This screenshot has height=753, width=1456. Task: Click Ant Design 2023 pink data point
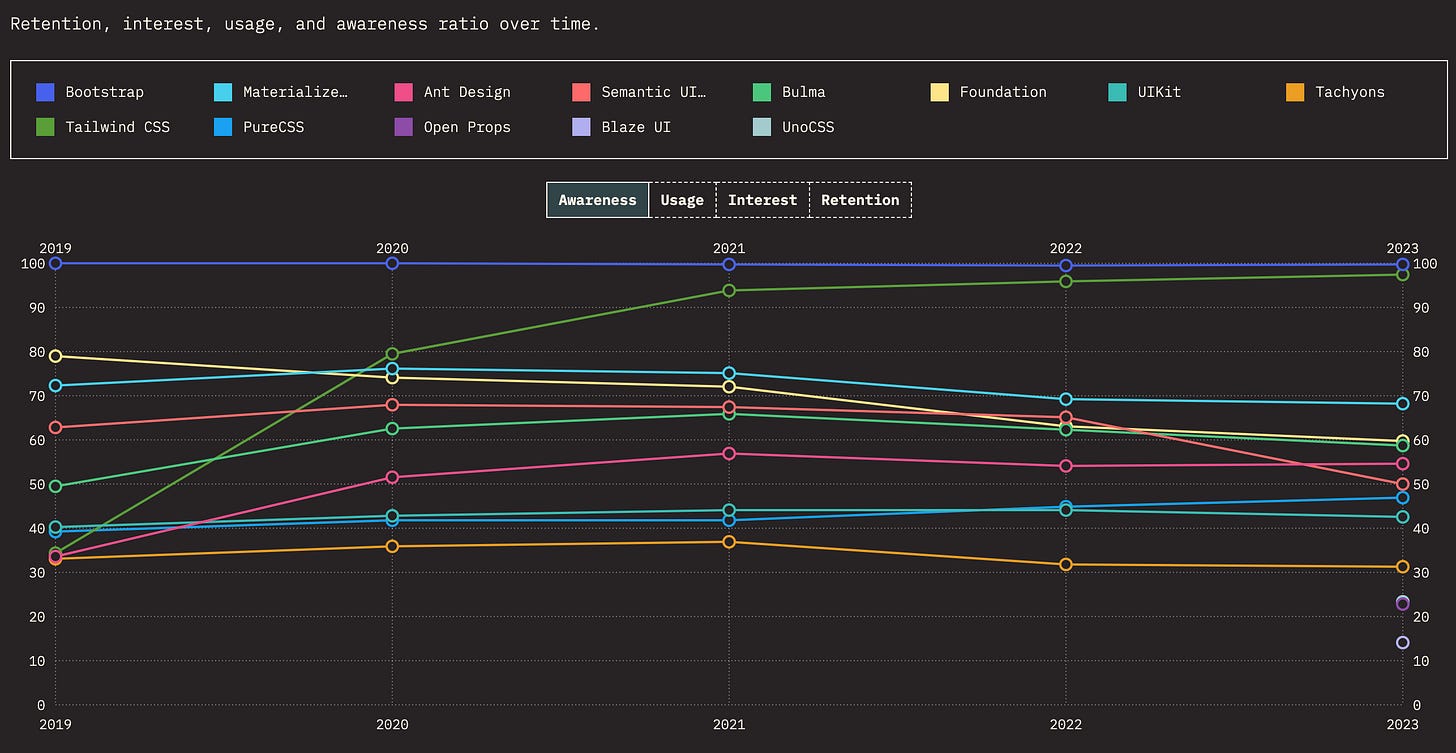[x=1402, y=463]
